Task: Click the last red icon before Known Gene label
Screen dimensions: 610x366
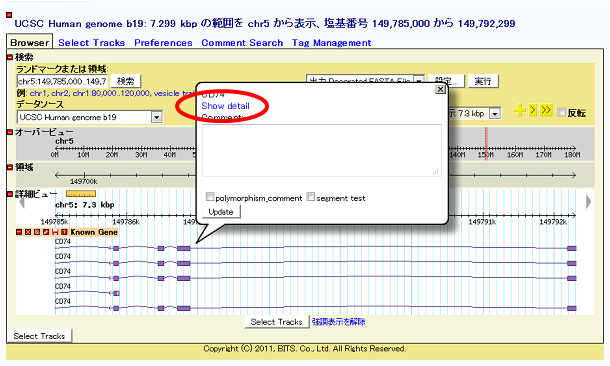Action: 64,232
